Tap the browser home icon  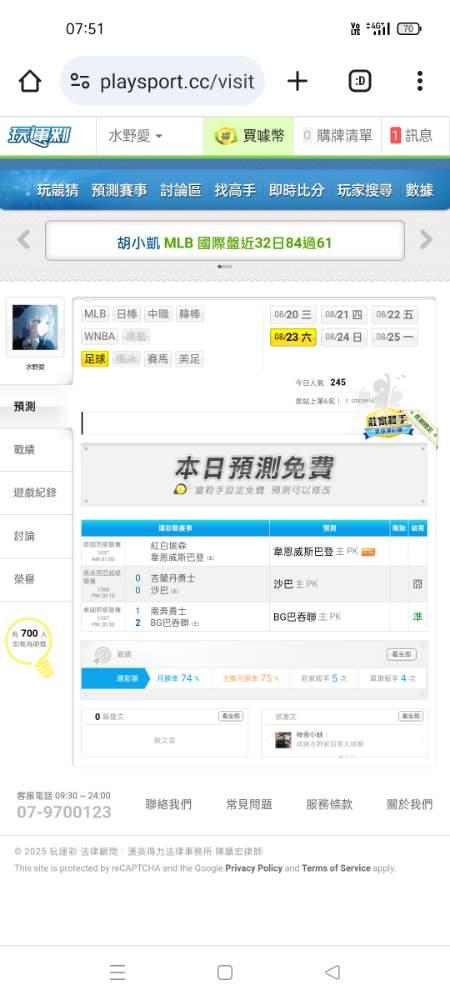tap(29, 81)
